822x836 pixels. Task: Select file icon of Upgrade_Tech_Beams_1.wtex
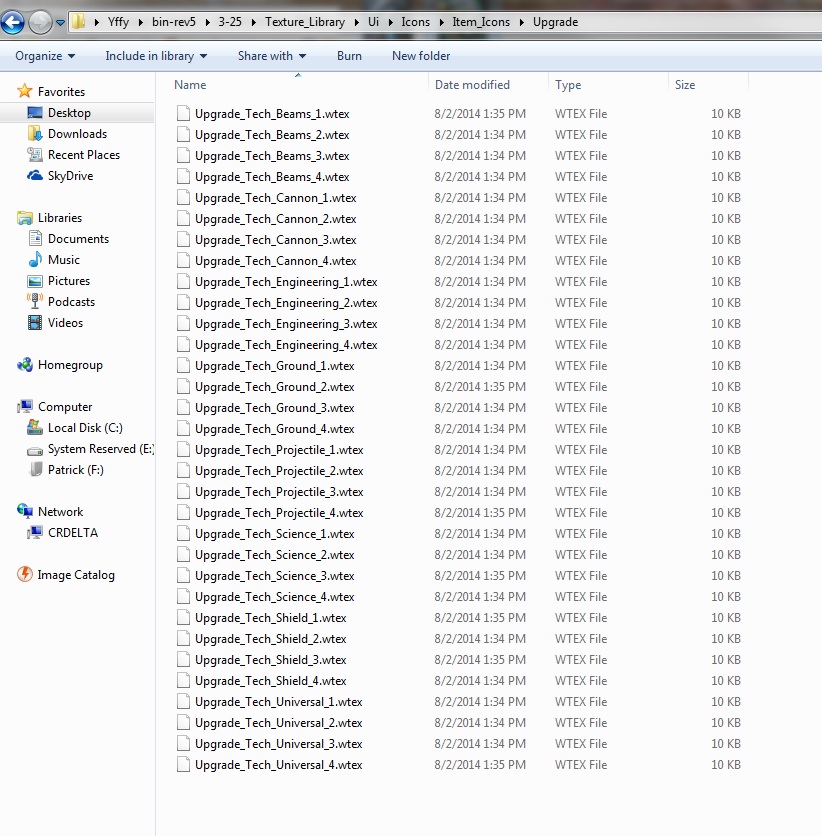[x=183, y=114]
